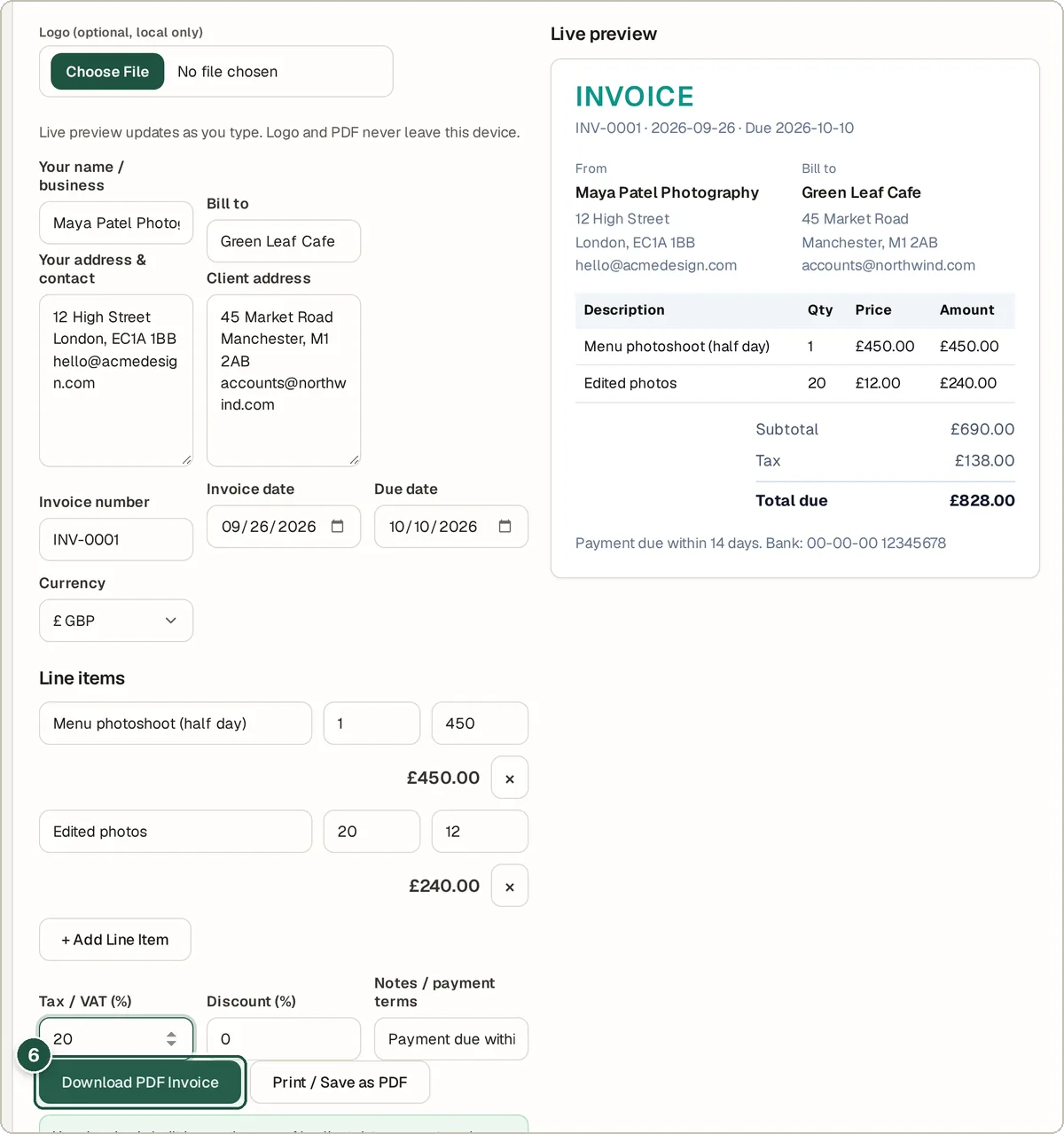Click the preview Tax value £138.00
This screenshot has height=1134, width=1064.
(x=984, y=460)
